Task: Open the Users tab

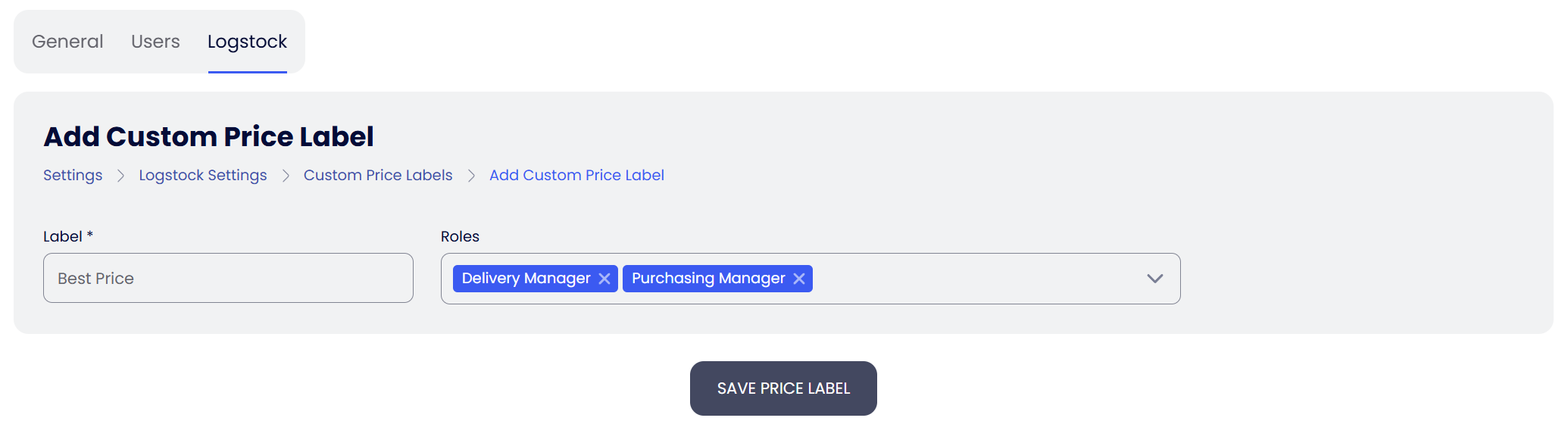Action: click(x=155, y=42)
